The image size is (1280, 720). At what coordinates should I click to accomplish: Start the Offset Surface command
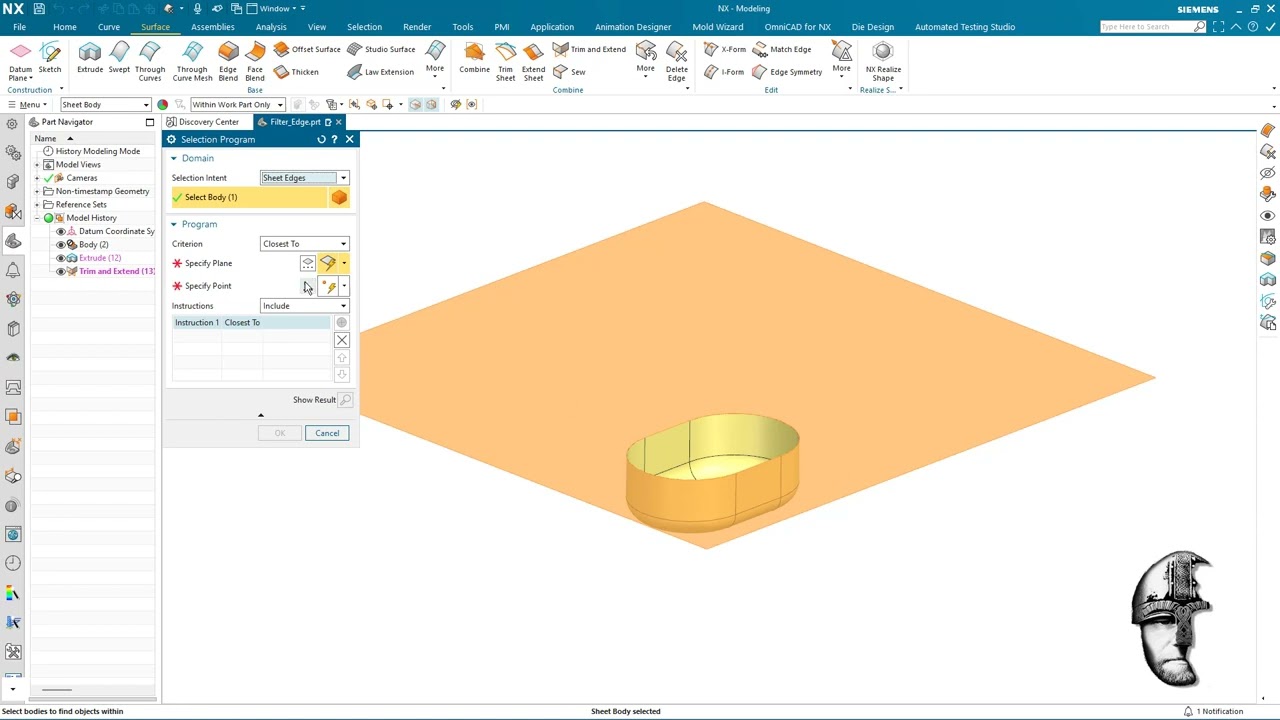[307, 49]
